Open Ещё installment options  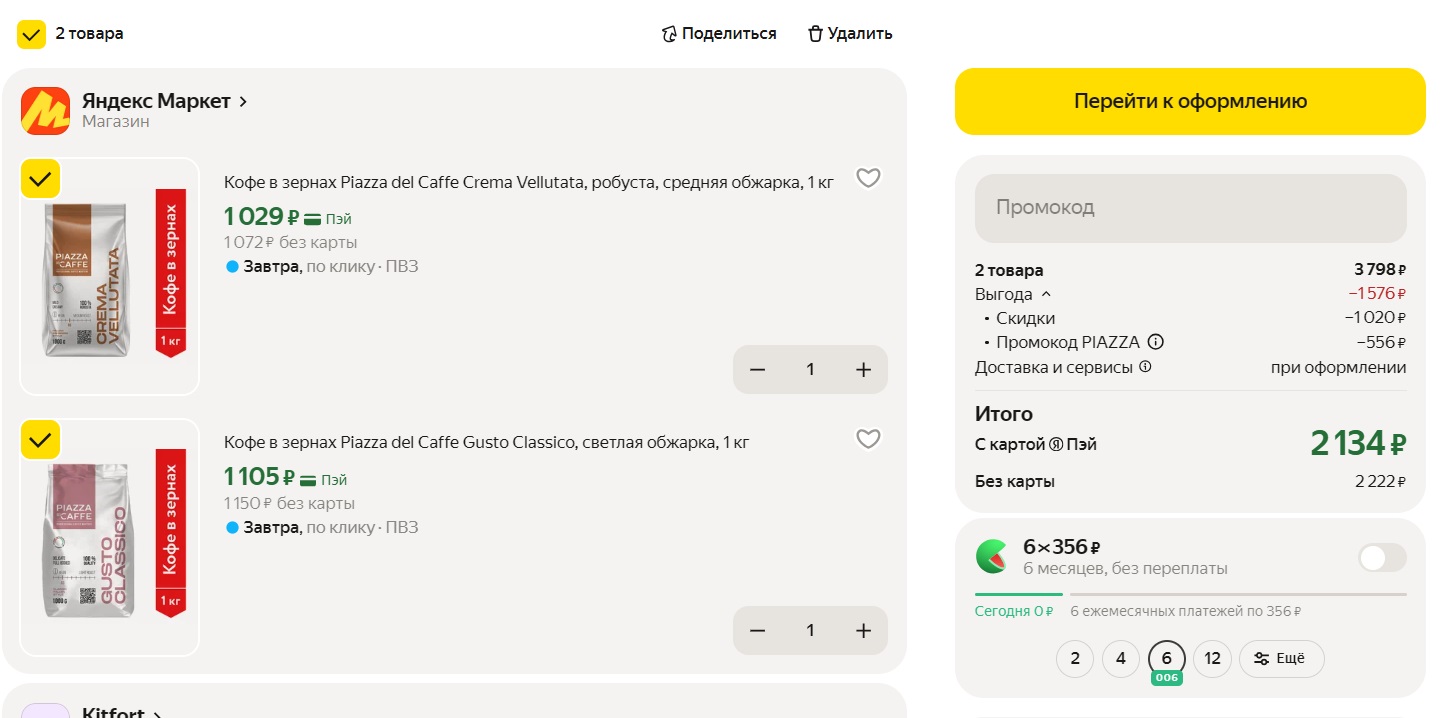(1281, 659)
